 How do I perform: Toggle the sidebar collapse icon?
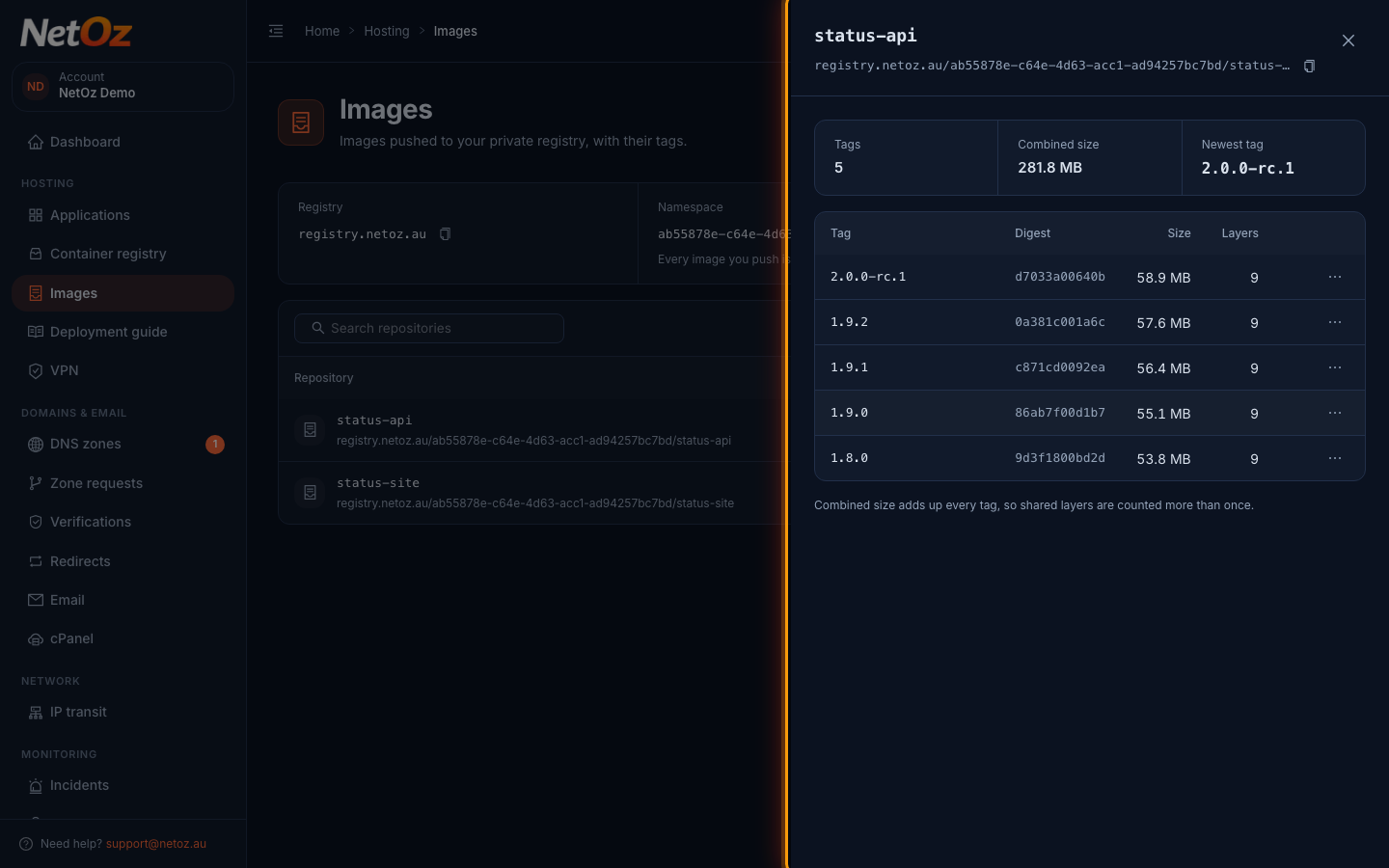pos(276,31)
